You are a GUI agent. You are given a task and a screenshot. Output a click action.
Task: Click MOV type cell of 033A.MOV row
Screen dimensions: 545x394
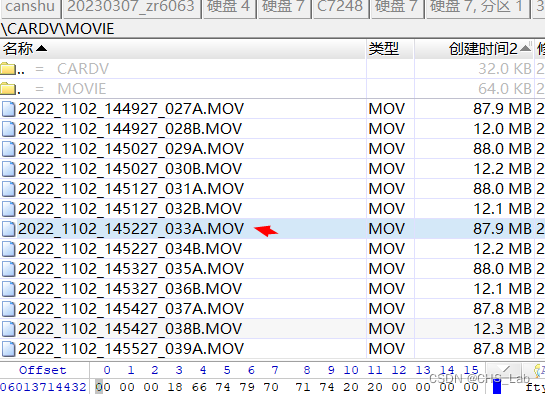click(x=387, y=229)
